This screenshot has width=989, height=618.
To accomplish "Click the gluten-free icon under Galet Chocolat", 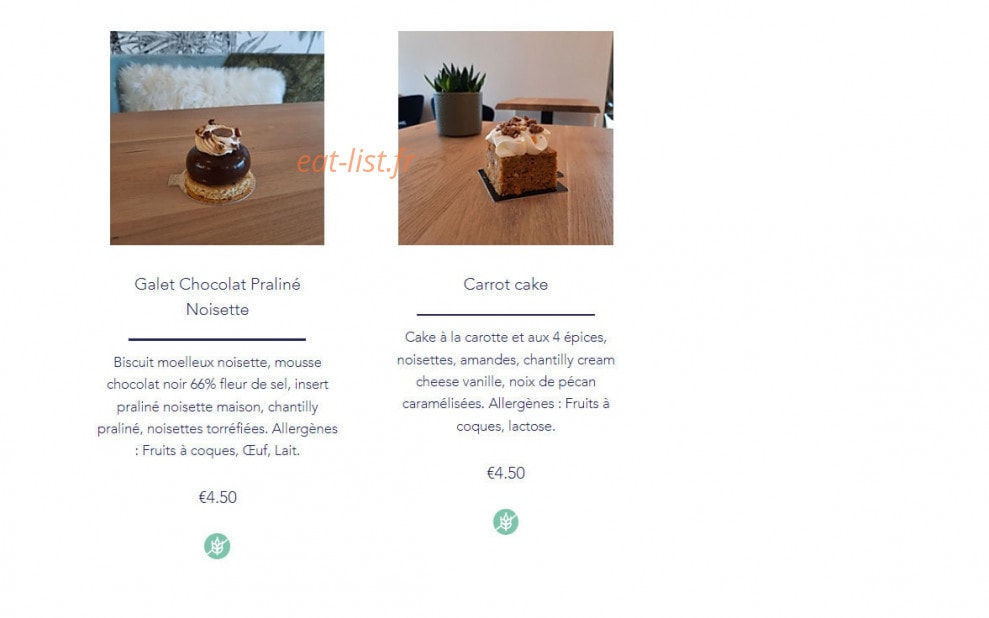I will tap(217, 546).
